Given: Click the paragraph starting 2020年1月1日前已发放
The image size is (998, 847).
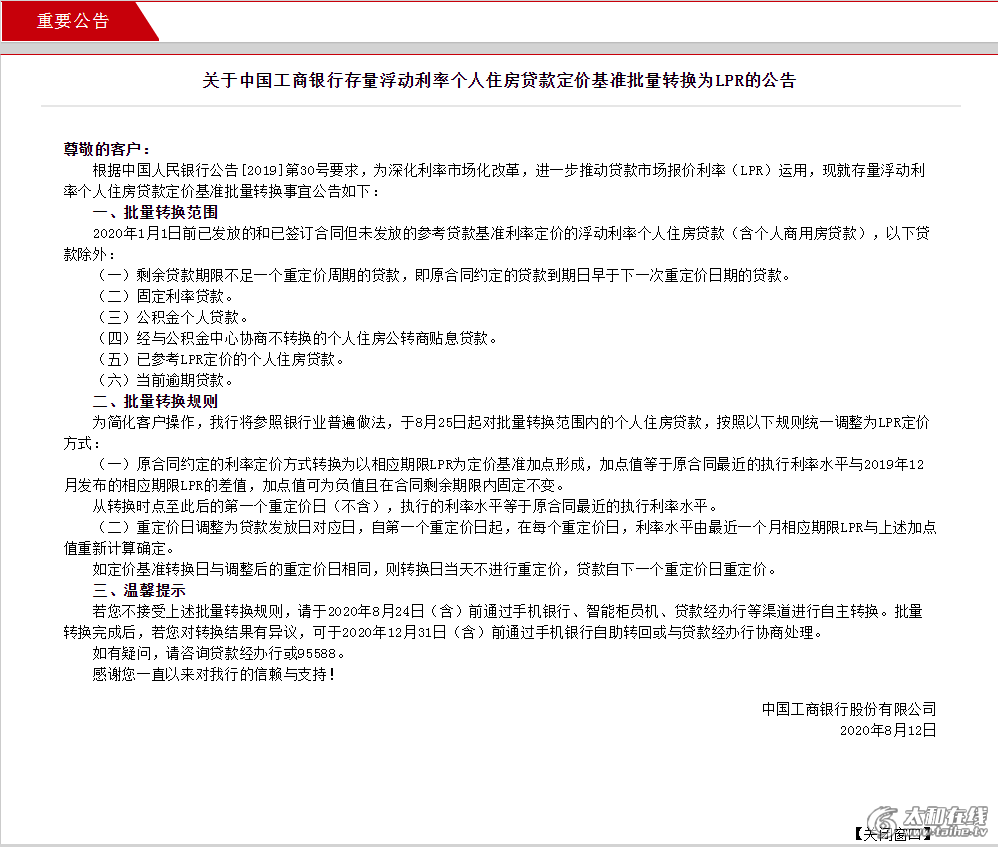Looking at the screenshot, I should point(496,243).
